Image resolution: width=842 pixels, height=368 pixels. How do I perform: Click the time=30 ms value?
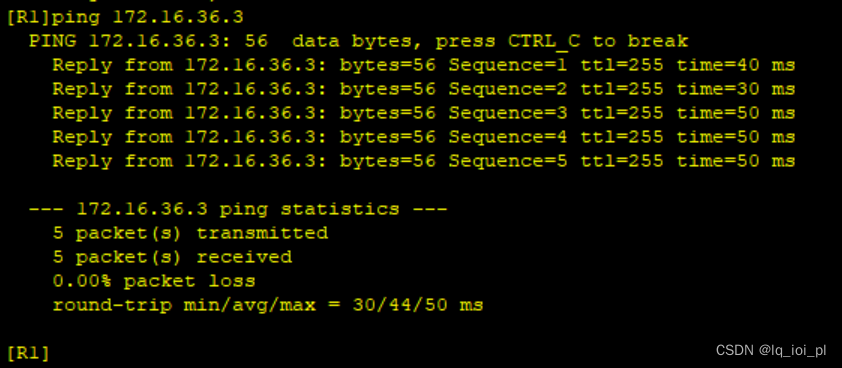(736, 89)
